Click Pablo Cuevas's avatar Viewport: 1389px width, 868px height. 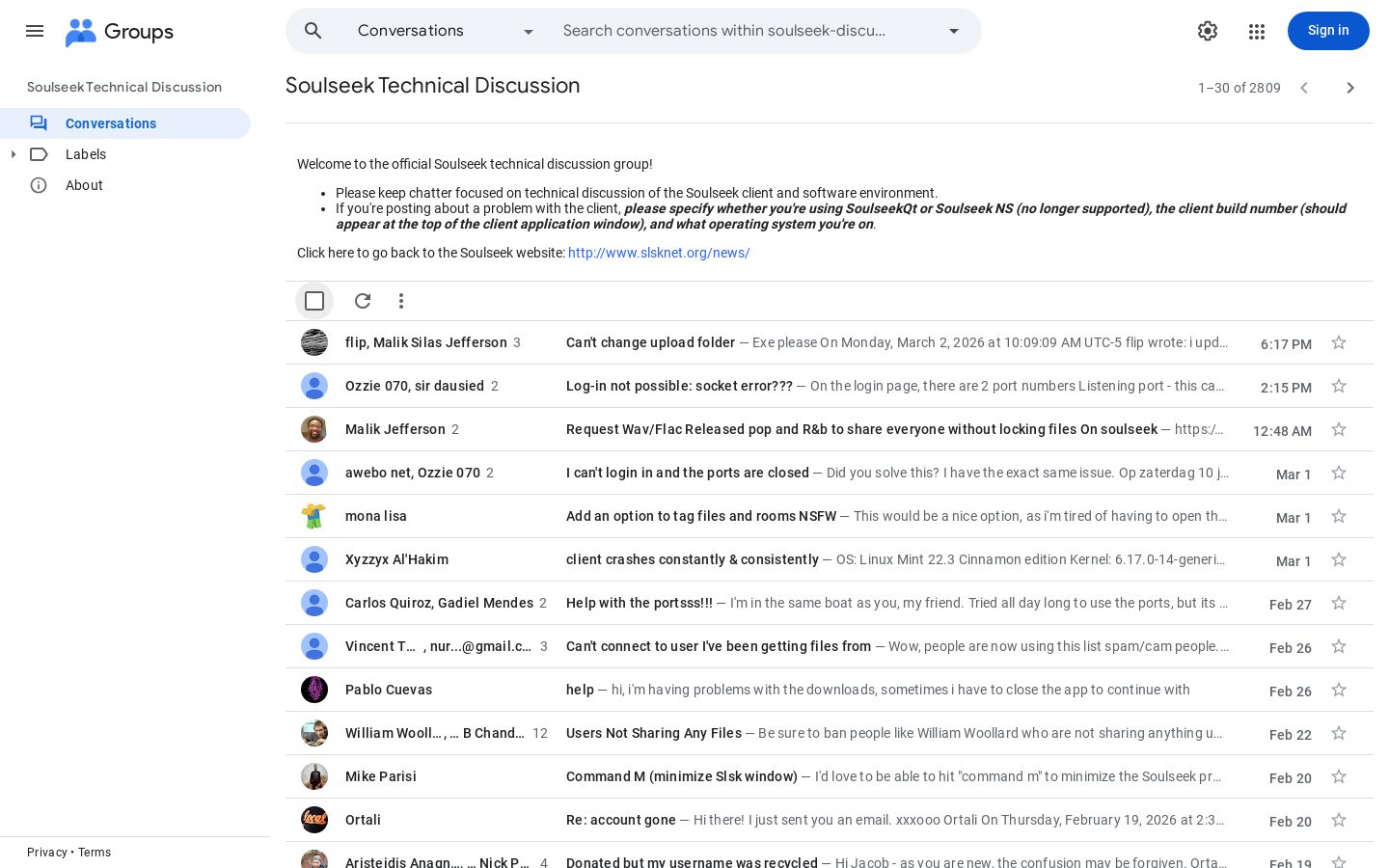(314, 690)
